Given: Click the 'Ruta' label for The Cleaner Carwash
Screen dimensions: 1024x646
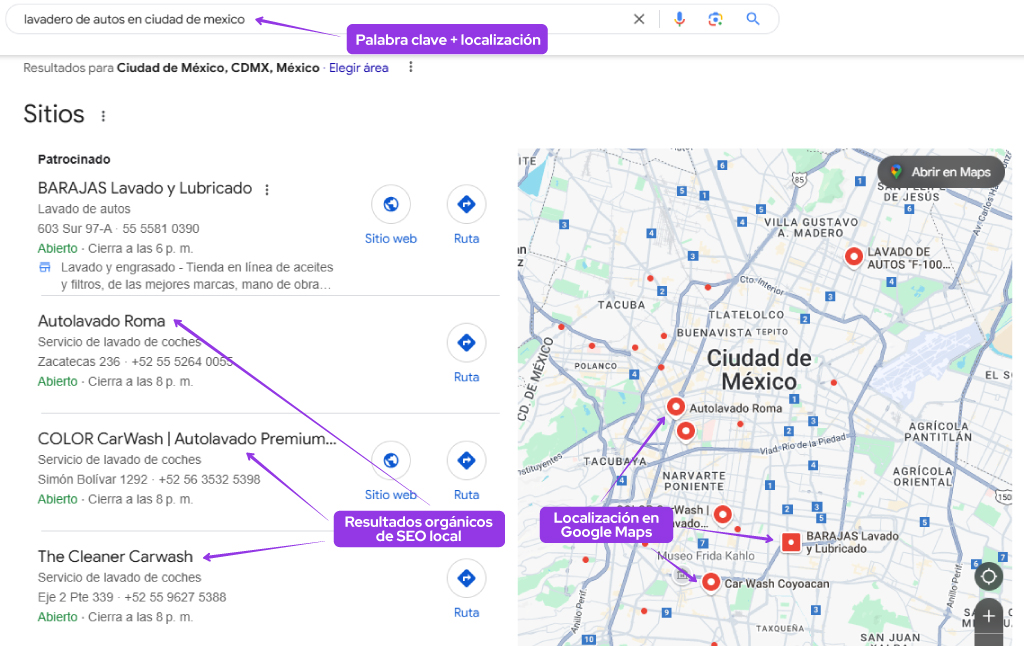Looking at the screenshot, I should (466, 613).
